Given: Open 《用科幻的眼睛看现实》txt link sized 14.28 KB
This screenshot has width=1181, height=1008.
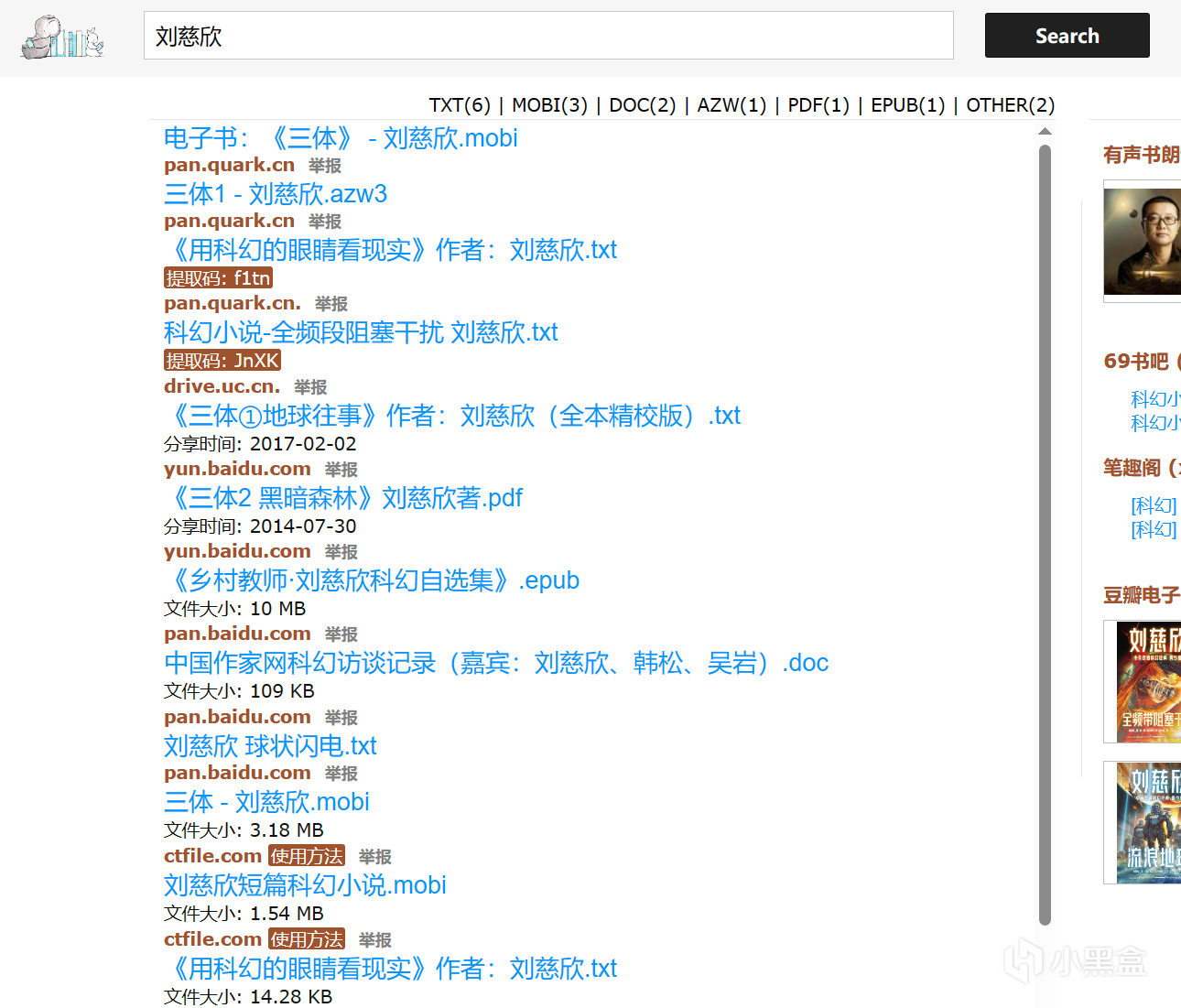Looking at the screenshot, I should point(391,969).
